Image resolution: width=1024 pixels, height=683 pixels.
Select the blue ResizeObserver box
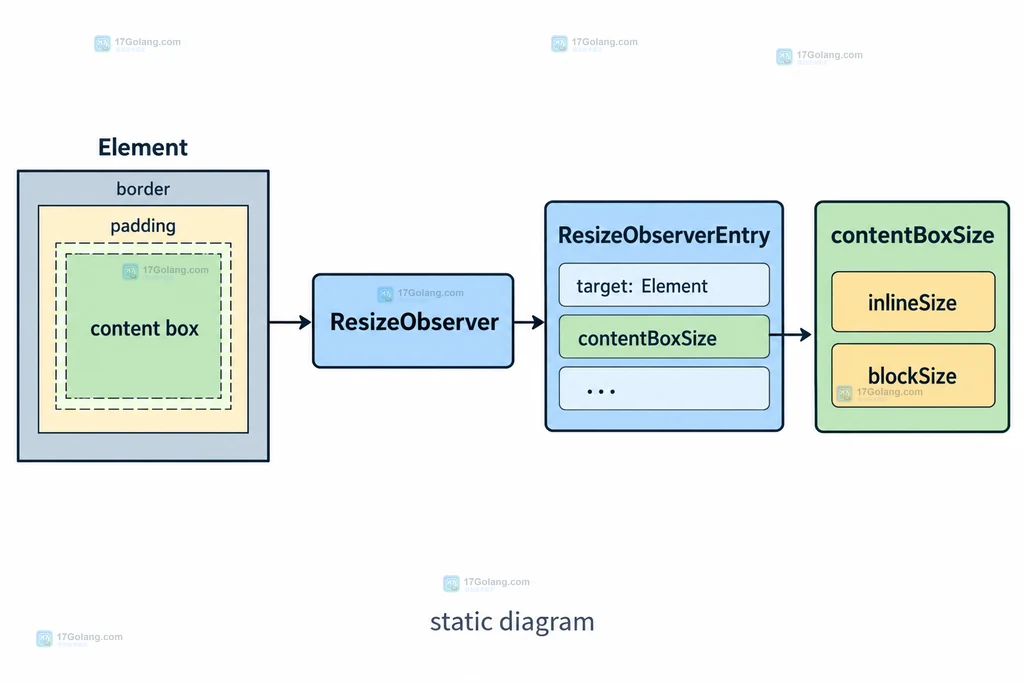[413, 321]
